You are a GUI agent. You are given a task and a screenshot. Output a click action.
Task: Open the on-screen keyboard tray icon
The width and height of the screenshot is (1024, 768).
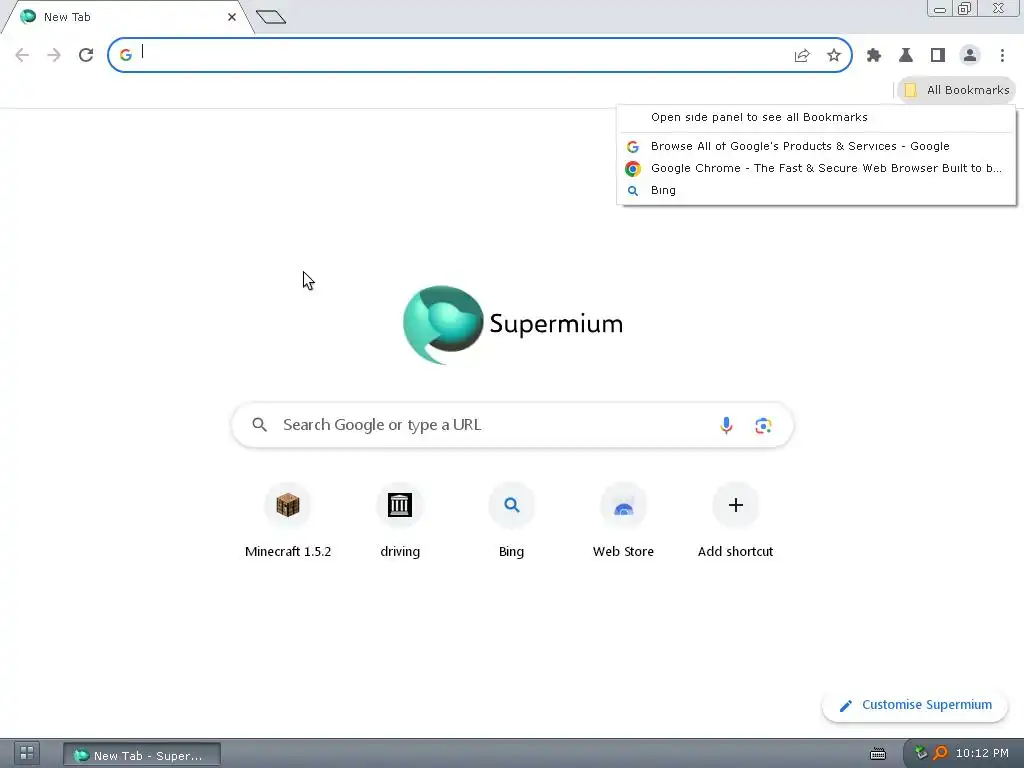(878, 754)
